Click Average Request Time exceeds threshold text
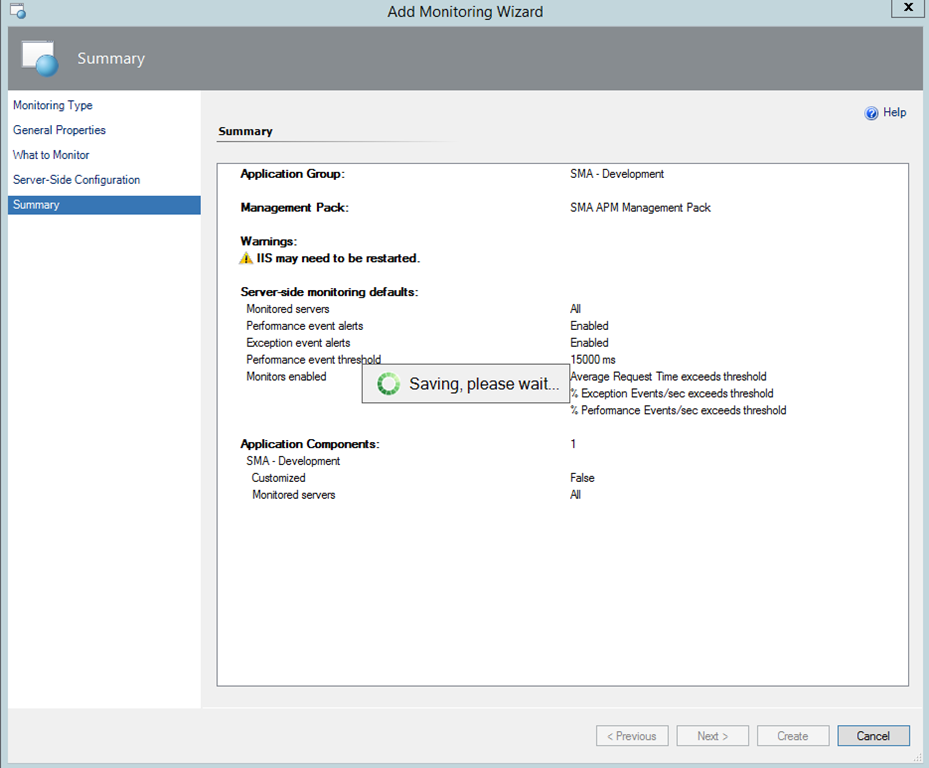The height and width of the screenshot is (768, 929). tap(668, 377)
